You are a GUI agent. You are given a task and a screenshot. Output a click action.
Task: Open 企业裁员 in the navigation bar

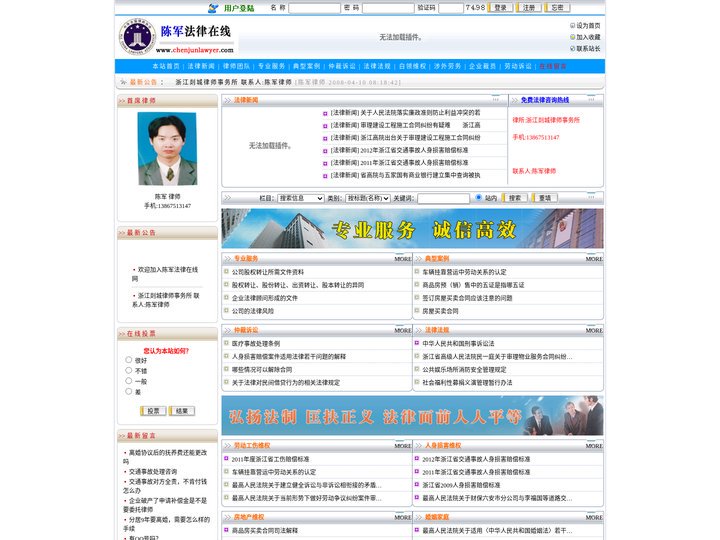coord(483,66)
